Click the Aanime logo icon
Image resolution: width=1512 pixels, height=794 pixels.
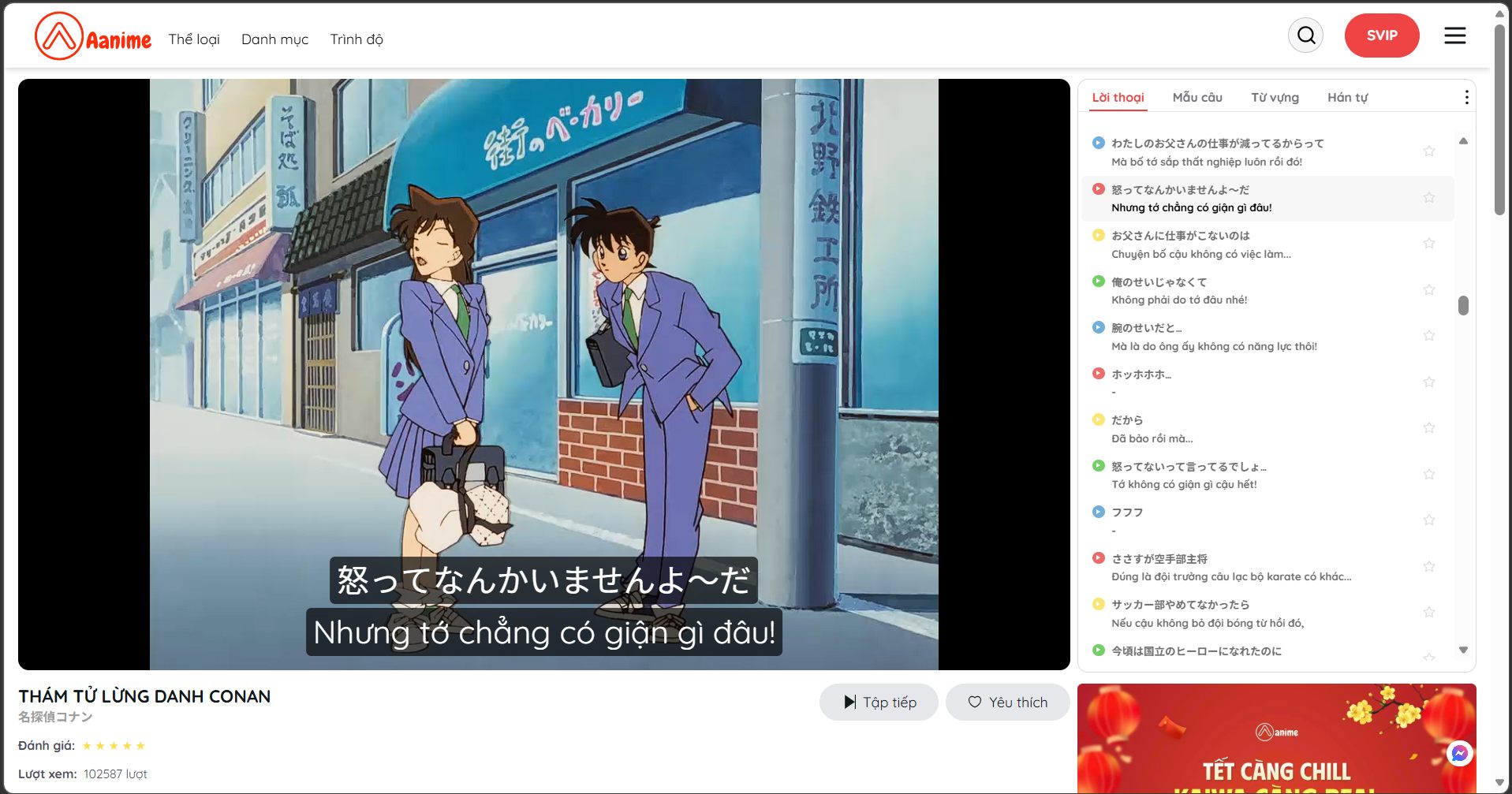tap(59, 36)
